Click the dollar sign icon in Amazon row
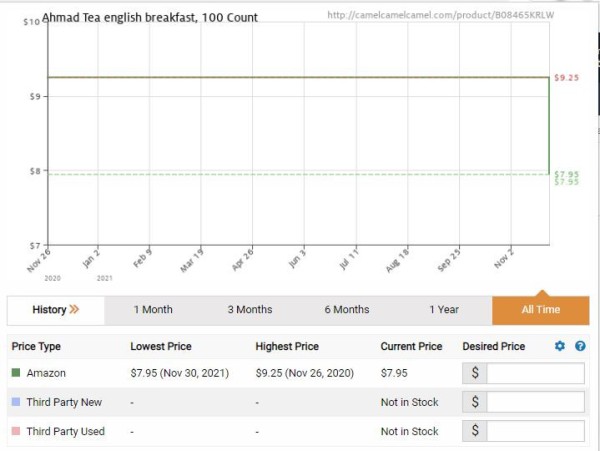Image resolution: width=600 pixels, height=451 pixels. pyautogui.click(x=474, y=373)
